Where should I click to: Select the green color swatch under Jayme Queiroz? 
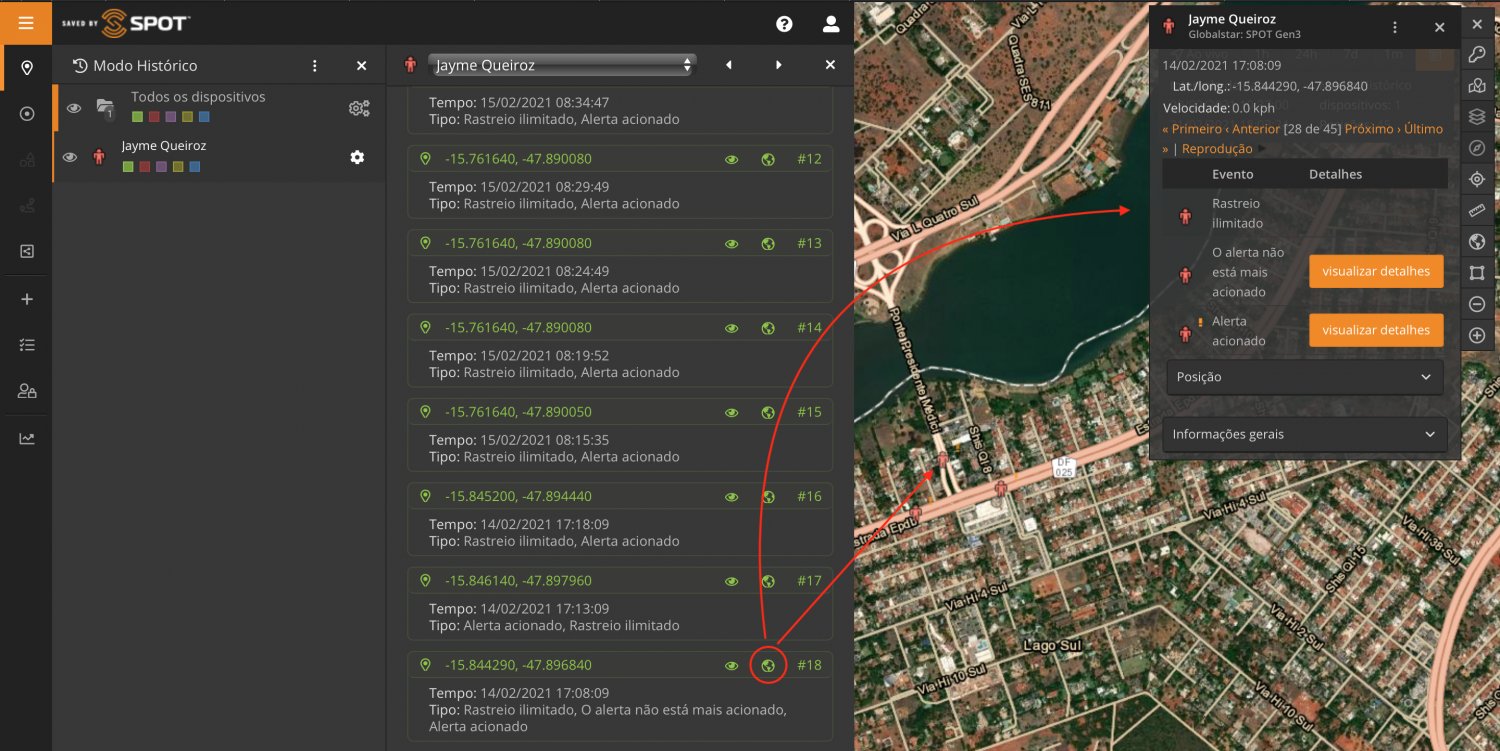pyautogui.click(x=128, y=166)
